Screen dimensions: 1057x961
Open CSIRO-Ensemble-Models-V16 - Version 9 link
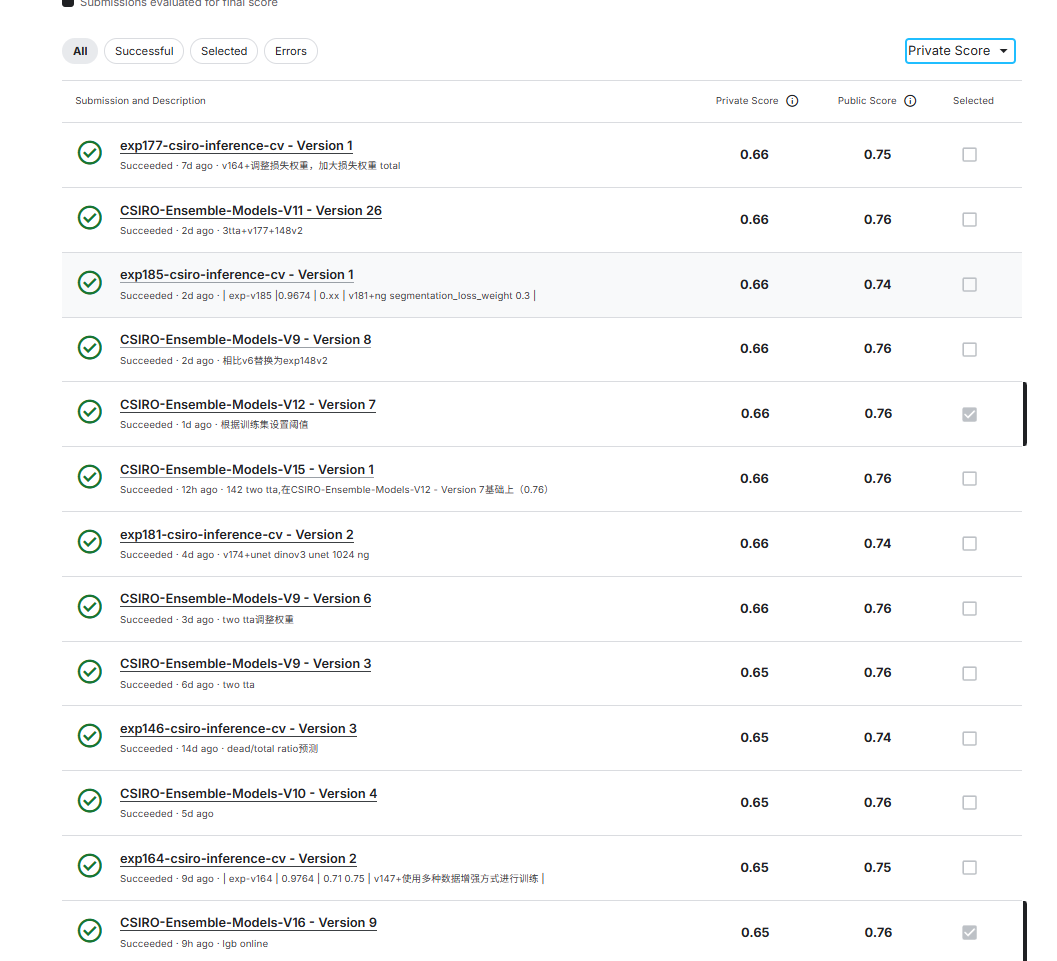point(248,923)
